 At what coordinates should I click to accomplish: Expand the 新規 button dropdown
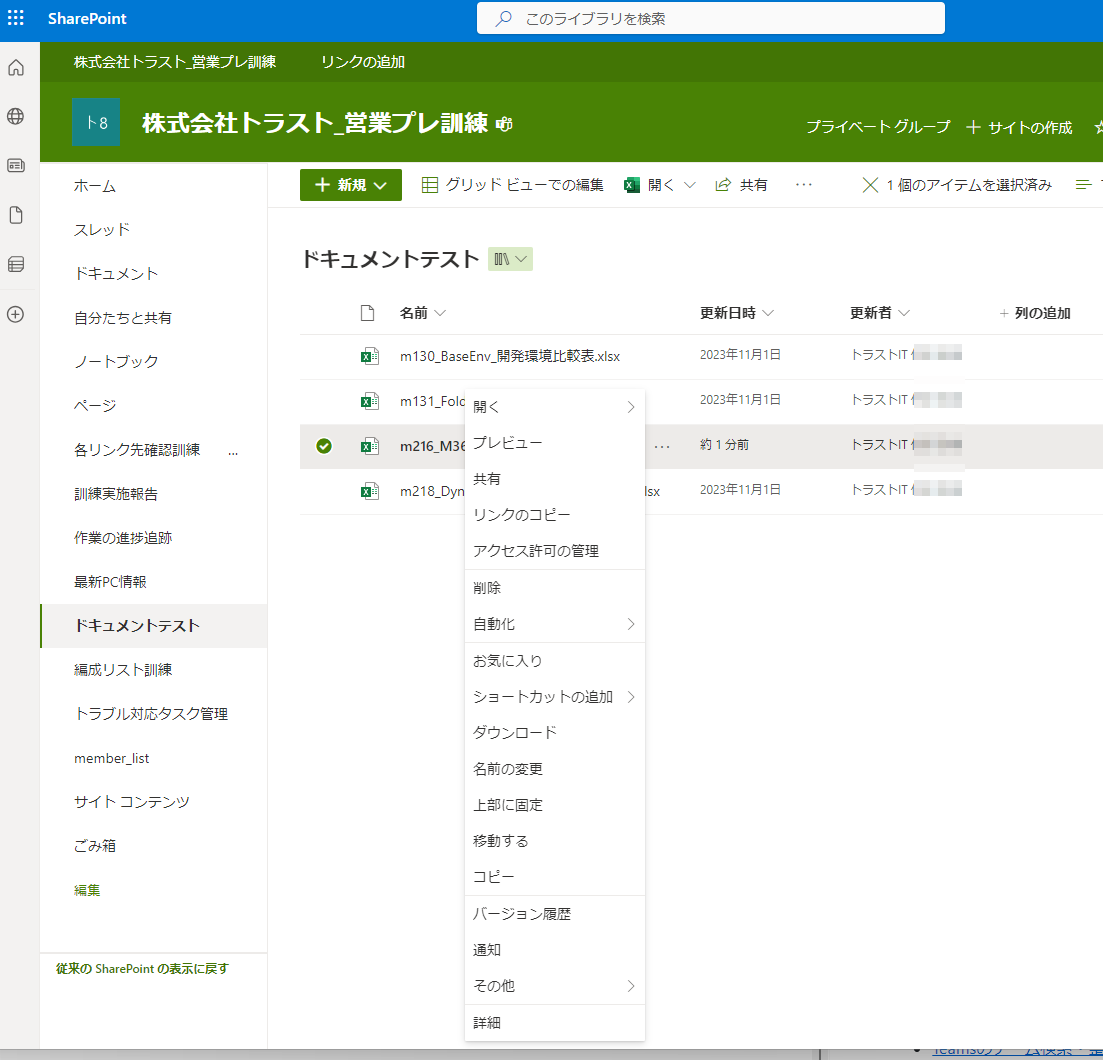pos(381,185)
